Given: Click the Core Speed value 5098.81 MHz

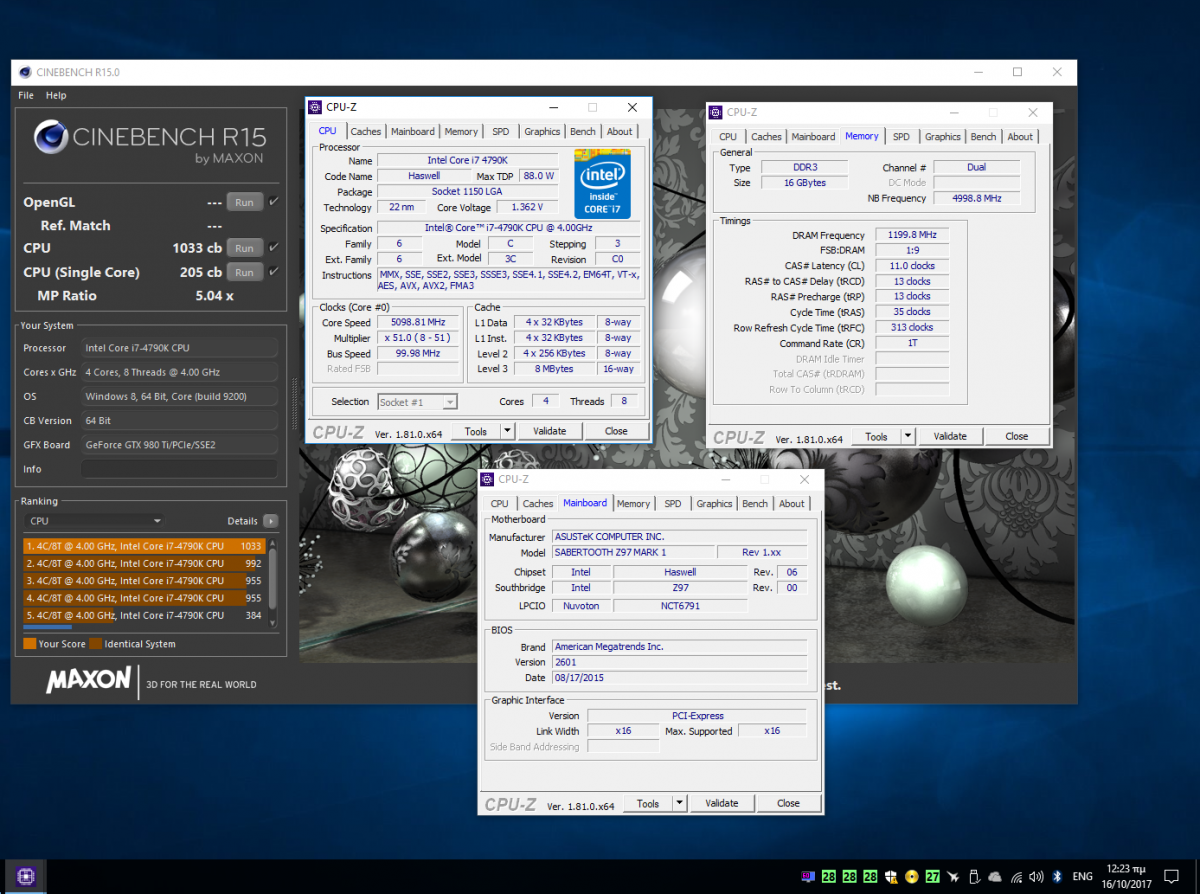Looking at the screenshot, I should point(418,323).
